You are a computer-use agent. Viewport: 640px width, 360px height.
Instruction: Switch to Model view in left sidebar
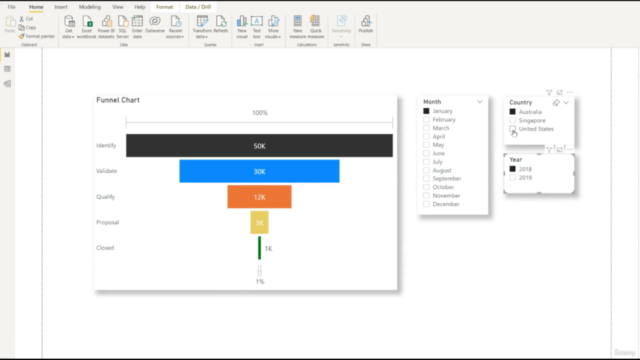pyautogui.click(x=7, y=84)
